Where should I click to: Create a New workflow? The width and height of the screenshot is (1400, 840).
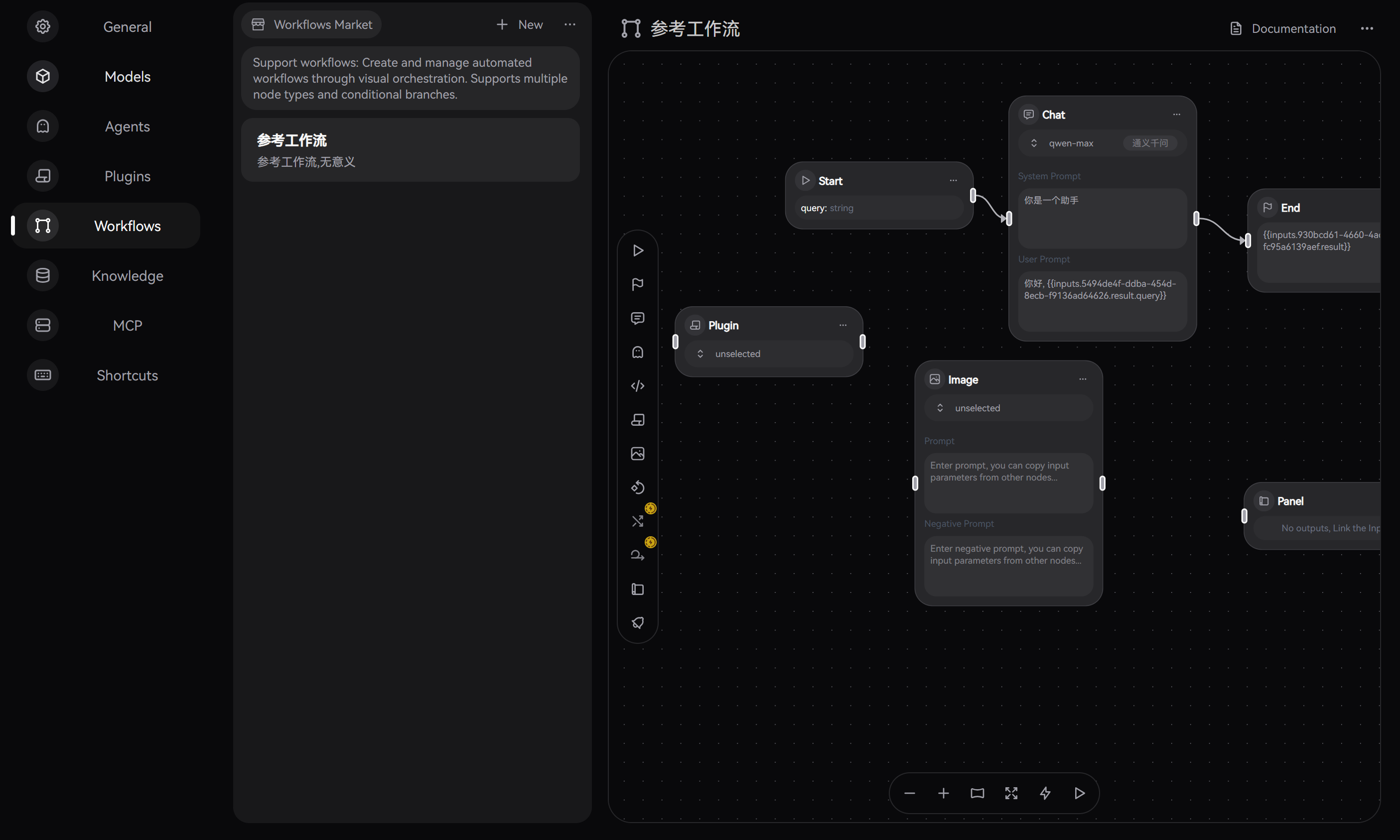point(519,24)
